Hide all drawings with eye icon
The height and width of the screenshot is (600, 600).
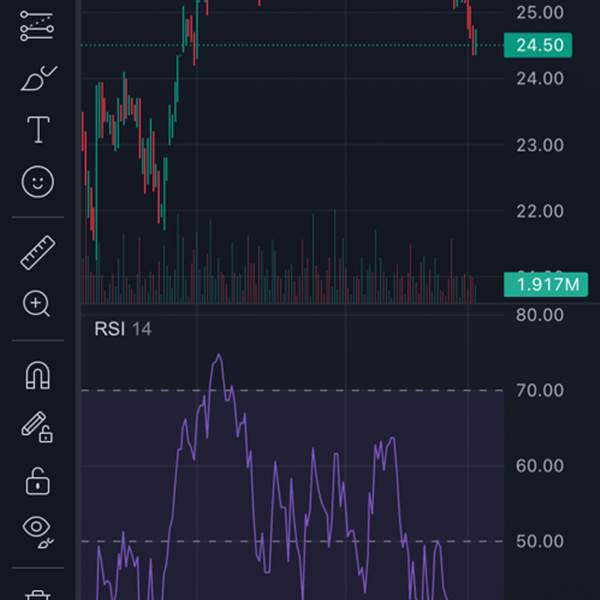click(38, 529)
